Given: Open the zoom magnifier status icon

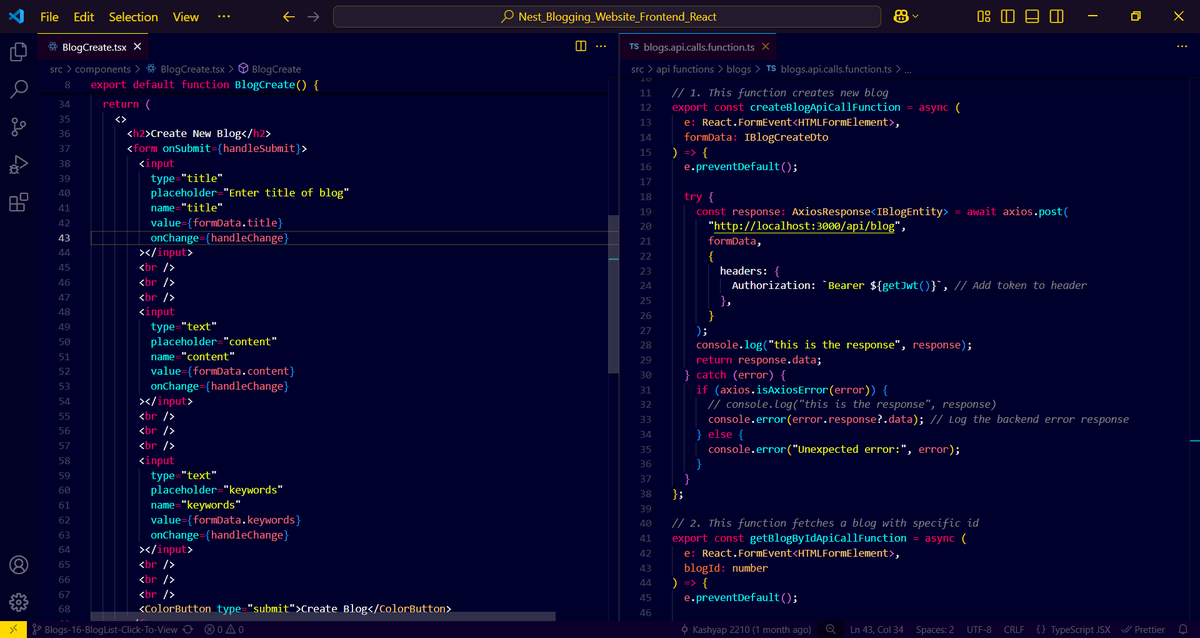Looking at the screenshot, I should pos(831,629).
